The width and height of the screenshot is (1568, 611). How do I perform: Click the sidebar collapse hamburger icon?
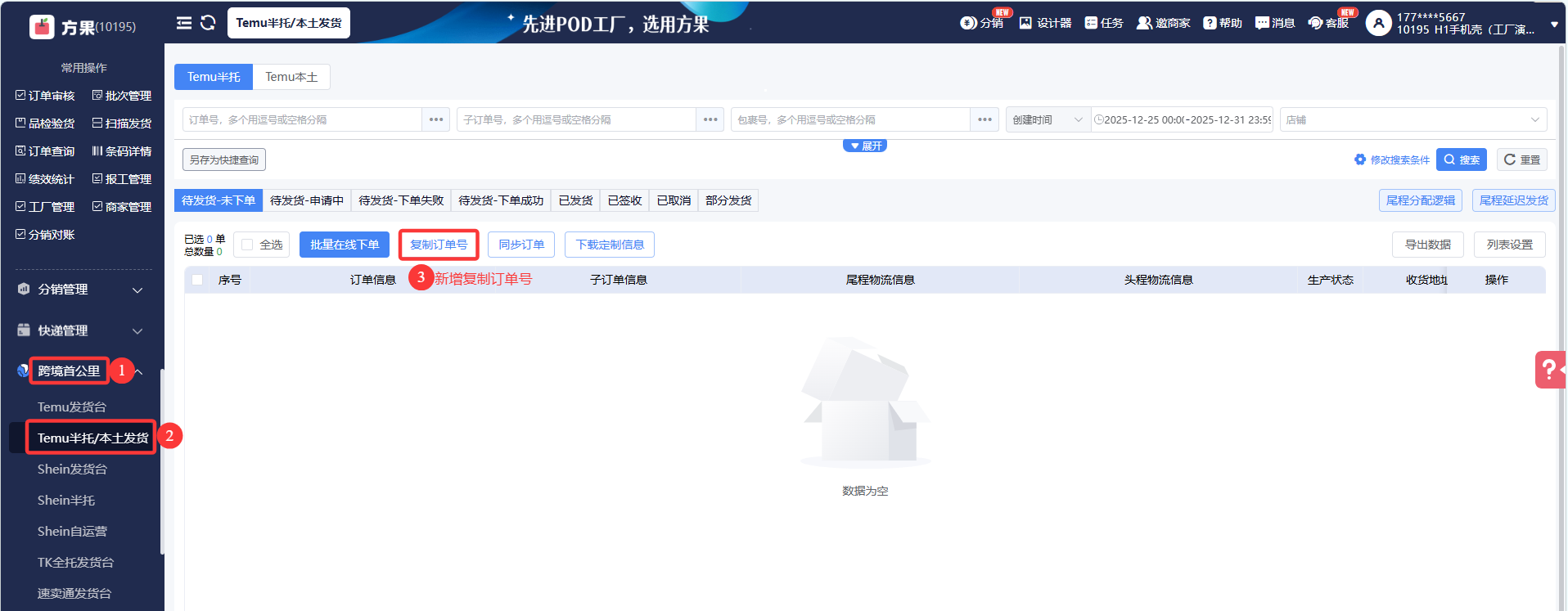click(184, 23)
